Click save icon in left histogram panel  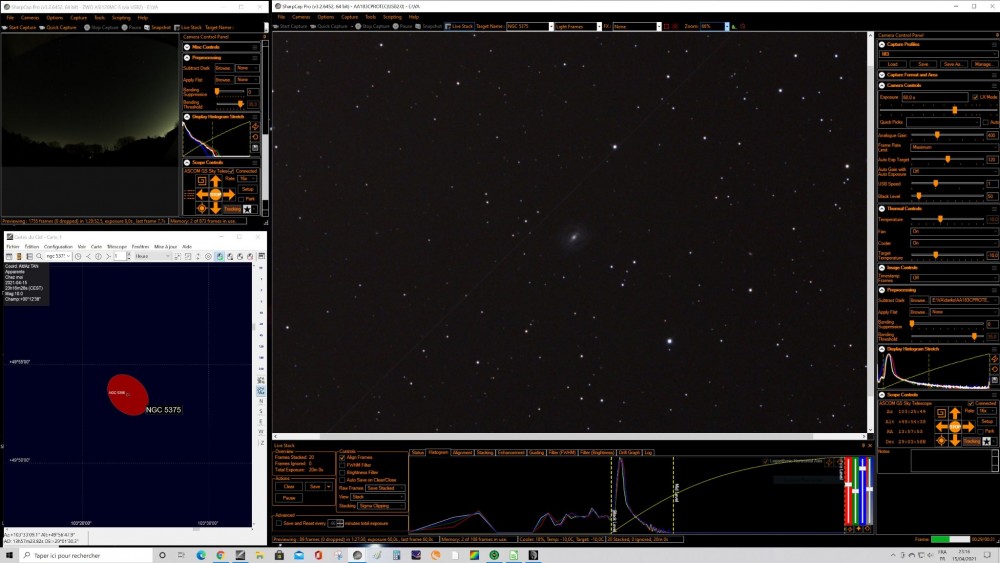tap(255, 148)
